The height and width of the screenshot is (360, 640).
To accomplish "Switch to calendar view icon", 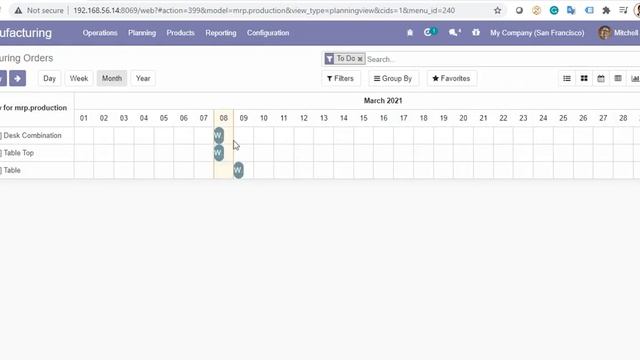I will (x=601, y=78).
